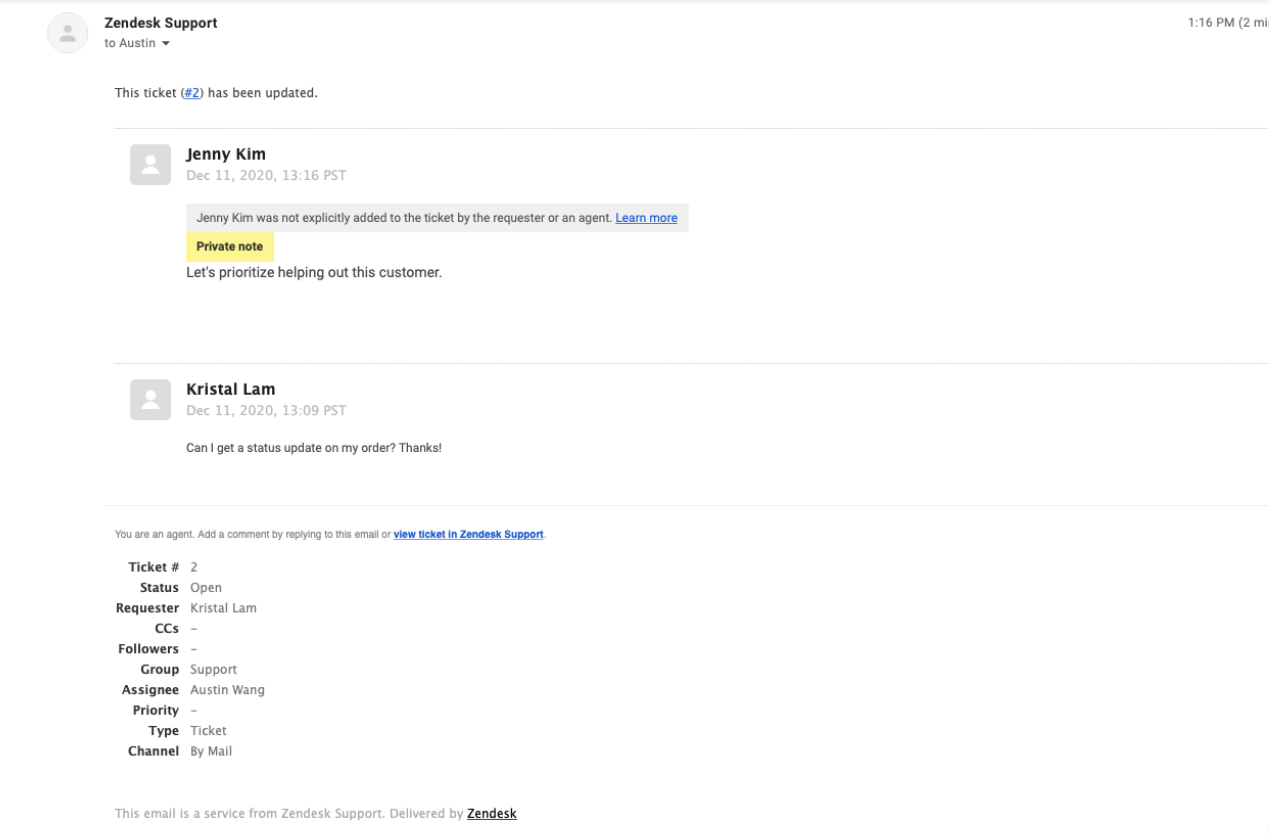The width and height of the screenshot is (1269, 836).
Task: Click the Channel field showing By Mail
Action: pyautogui.click(x=213, y=750)
